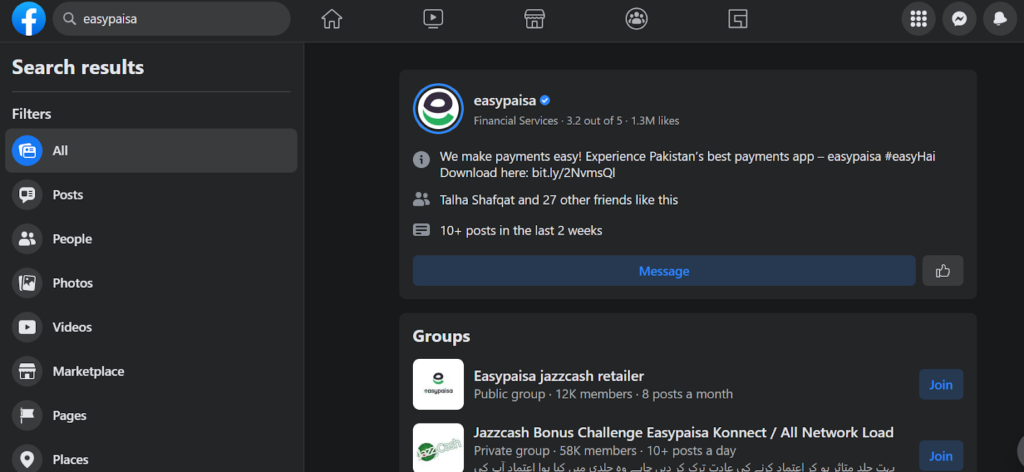Open the easypaisa page profile picture
Screen dimensions: 1024x472
pyautogui.click(x=438, y=109)
